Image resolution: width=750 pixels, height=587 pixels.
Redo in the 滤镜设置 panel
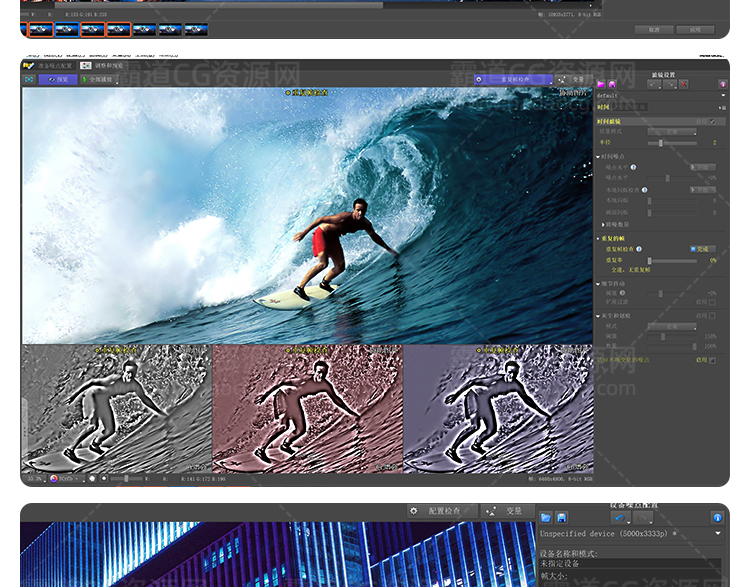click(670, 85)
